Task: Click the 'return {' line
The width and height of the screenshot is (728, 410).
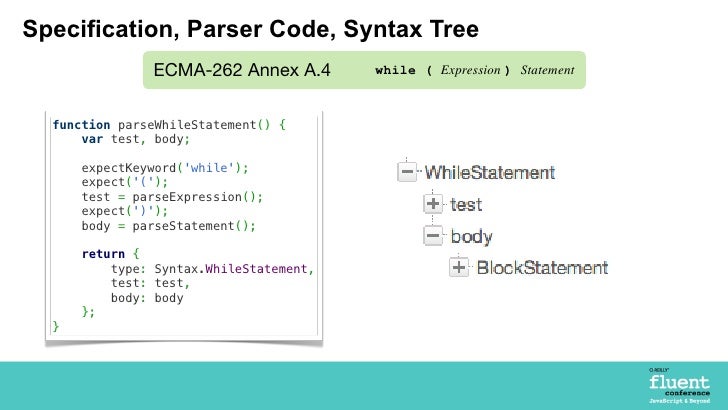Action: click(x=110, y=254)
